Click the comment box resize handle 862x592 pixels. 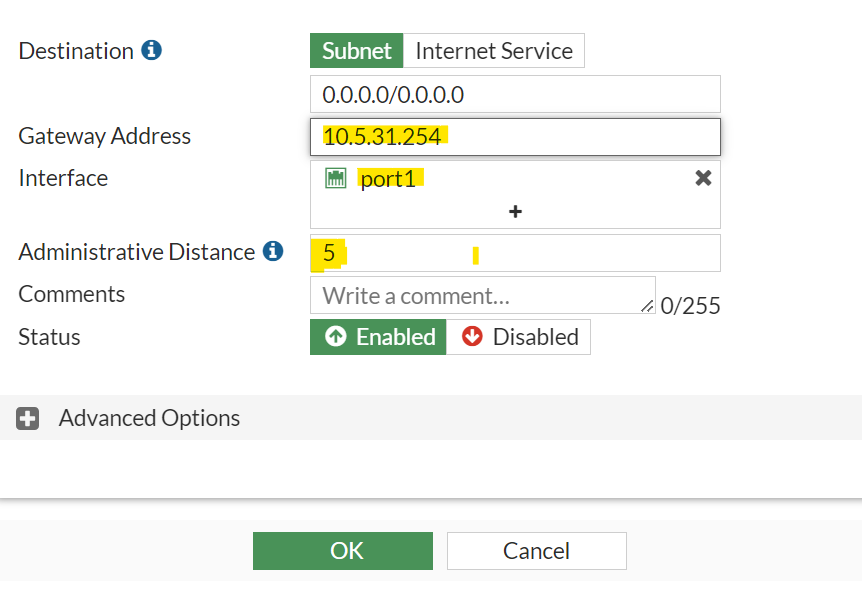click(648, 306)
